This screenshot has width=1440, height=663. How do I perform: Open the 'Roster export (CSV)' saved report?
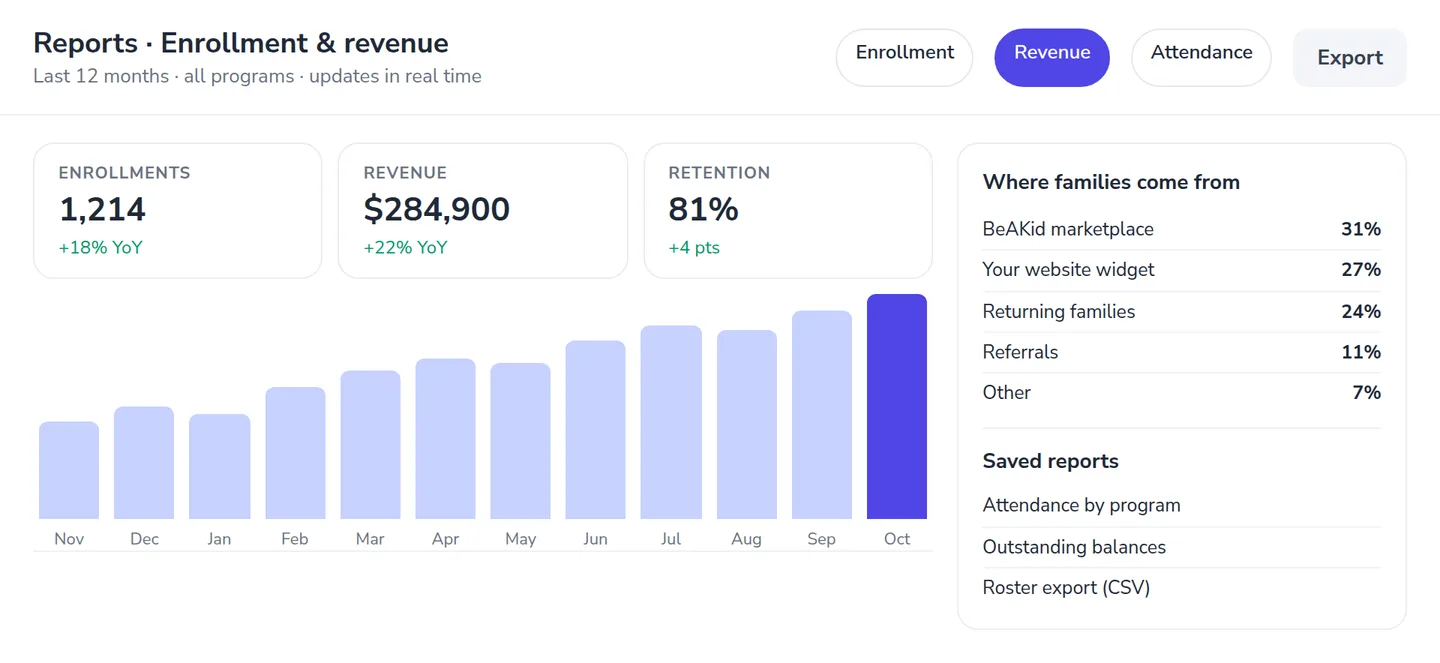[x=1181, y=588]
